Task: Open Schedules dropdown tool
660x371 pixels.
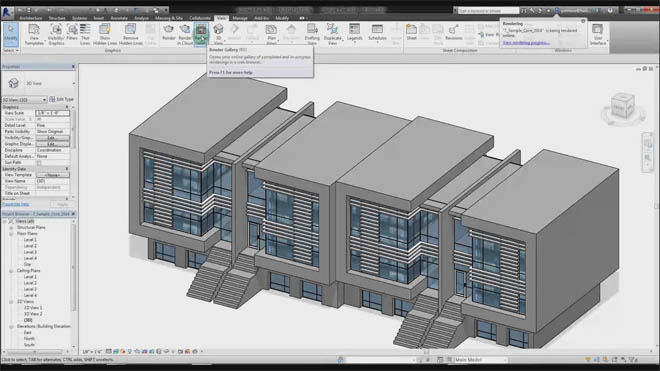Action: coord(377,34)
